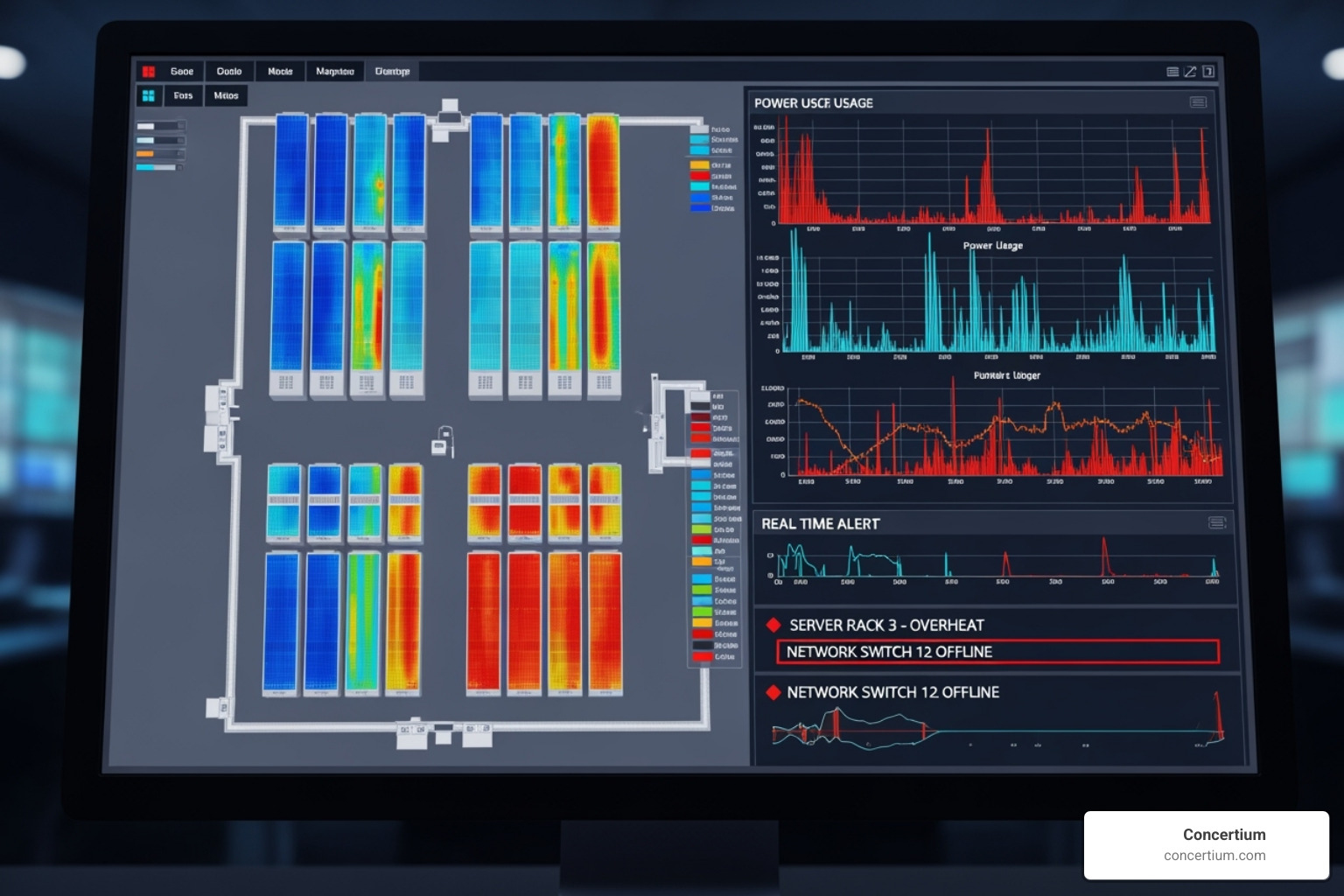Image resolution: width=1344 pixels, height=896 pixels.
Task: Select the first menu tab in top bar
Action: 181,71
